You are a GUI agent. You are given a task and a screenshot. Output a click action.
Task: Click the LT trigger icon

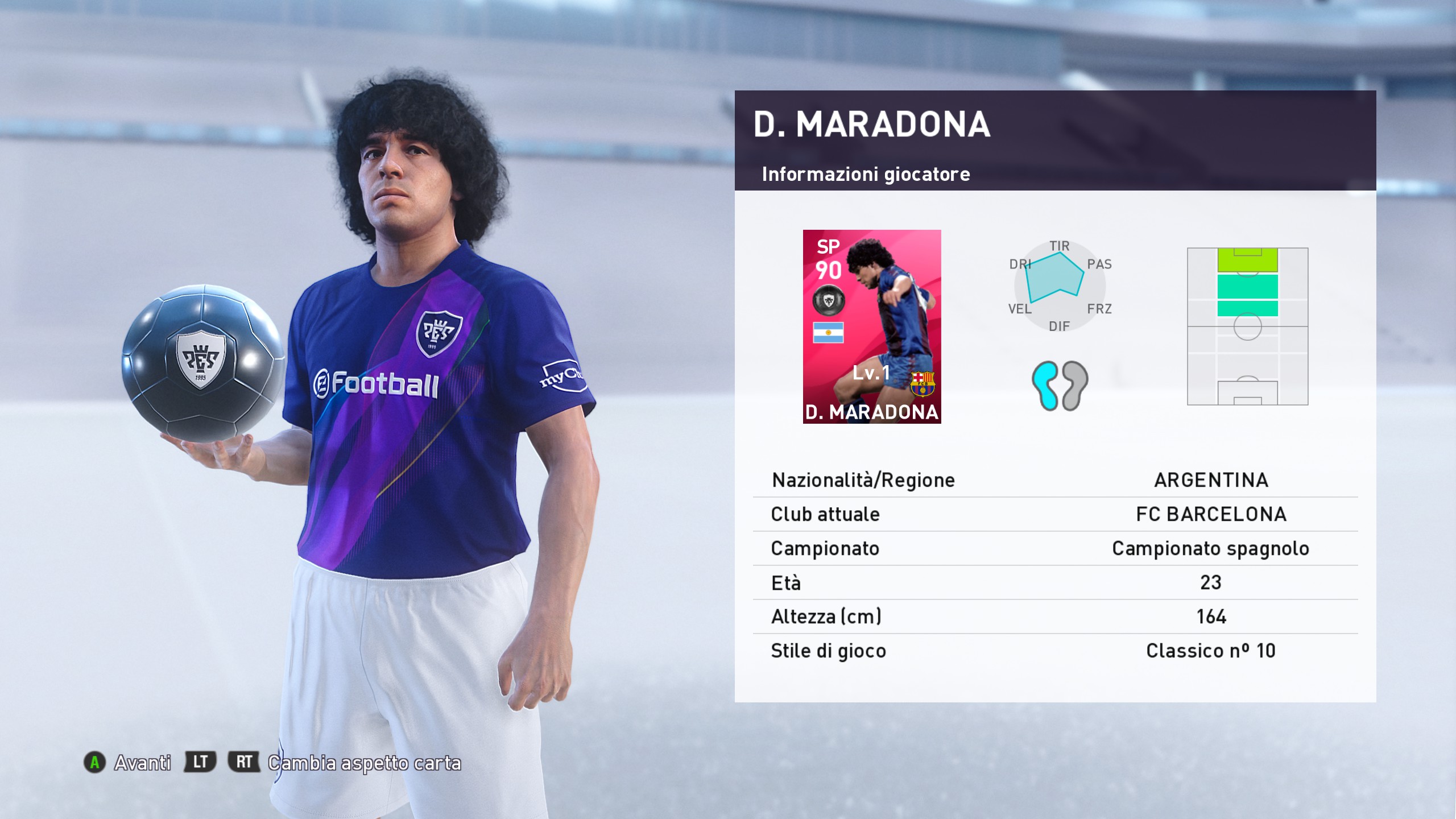200,762
